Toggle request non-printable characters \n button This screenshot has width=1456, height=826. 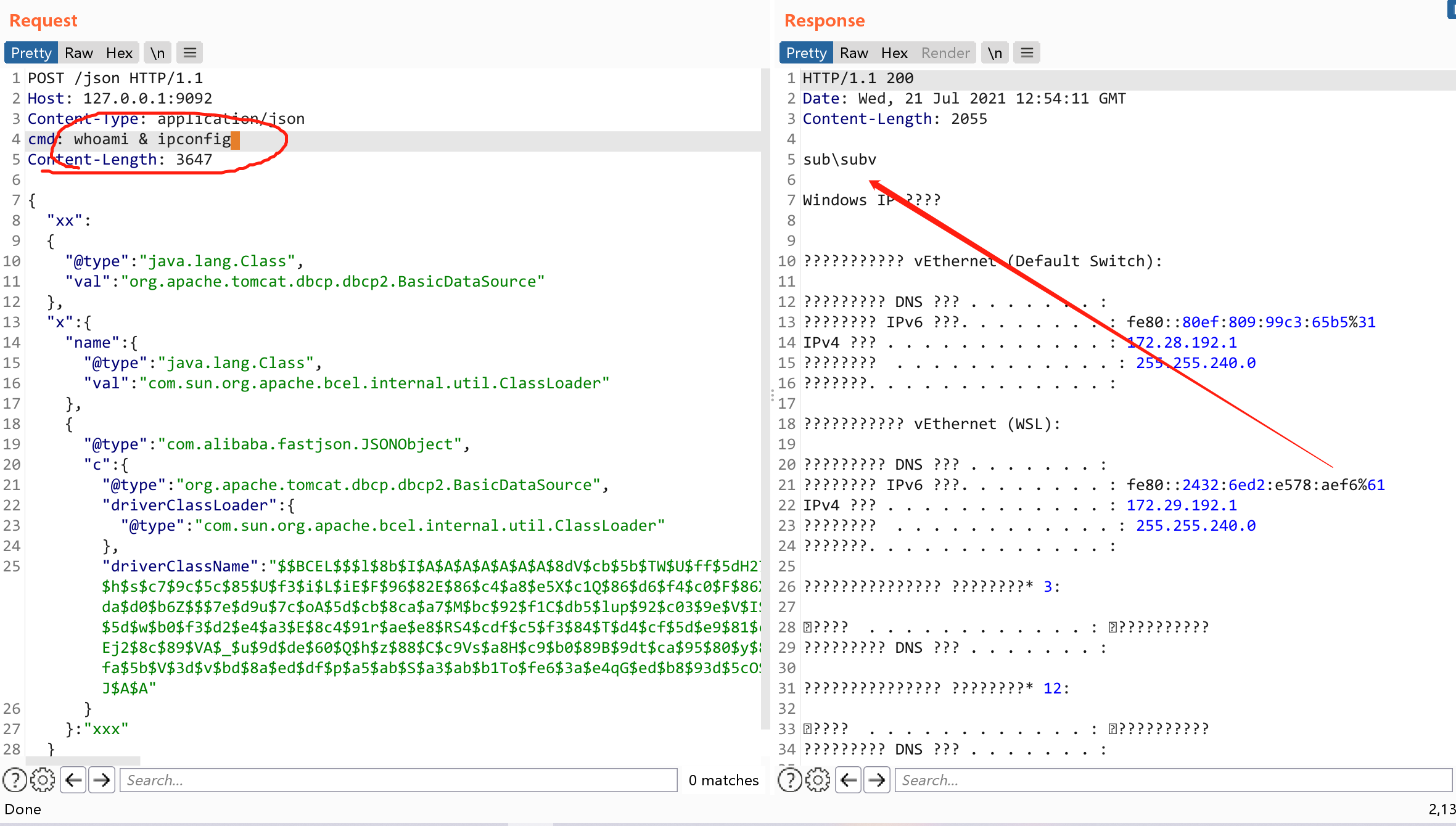158,53
